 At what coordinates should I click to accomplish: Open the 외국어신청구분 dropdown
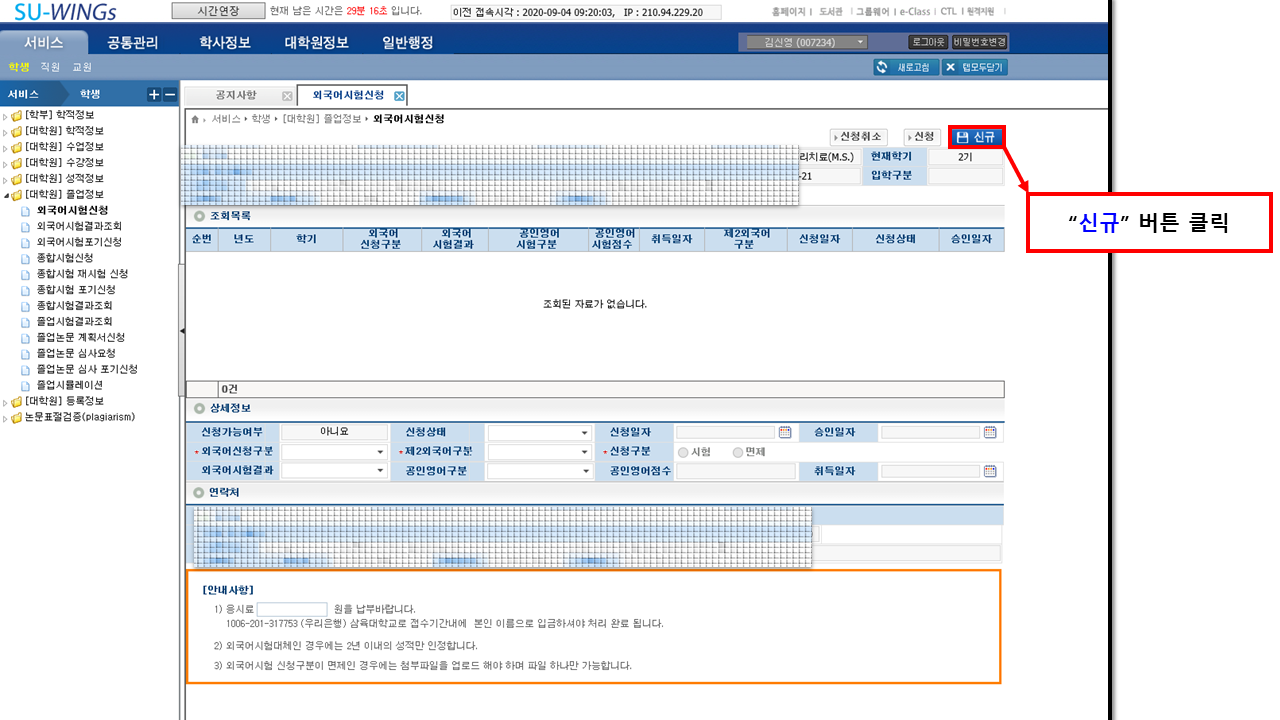click(334, 452)
